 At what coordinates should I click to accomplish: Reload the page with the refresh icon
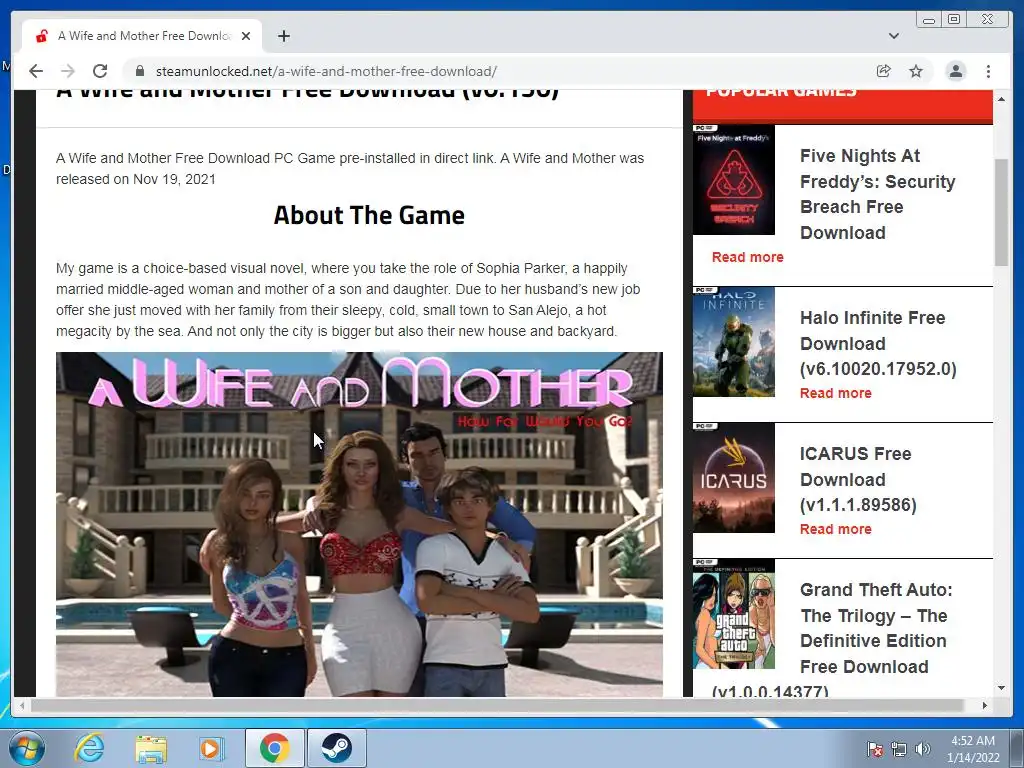coord(100,71)
